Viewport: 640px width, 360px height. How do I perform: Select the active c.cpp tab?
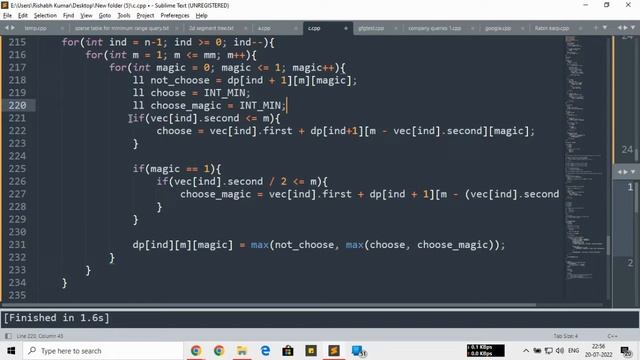(314, 28)
